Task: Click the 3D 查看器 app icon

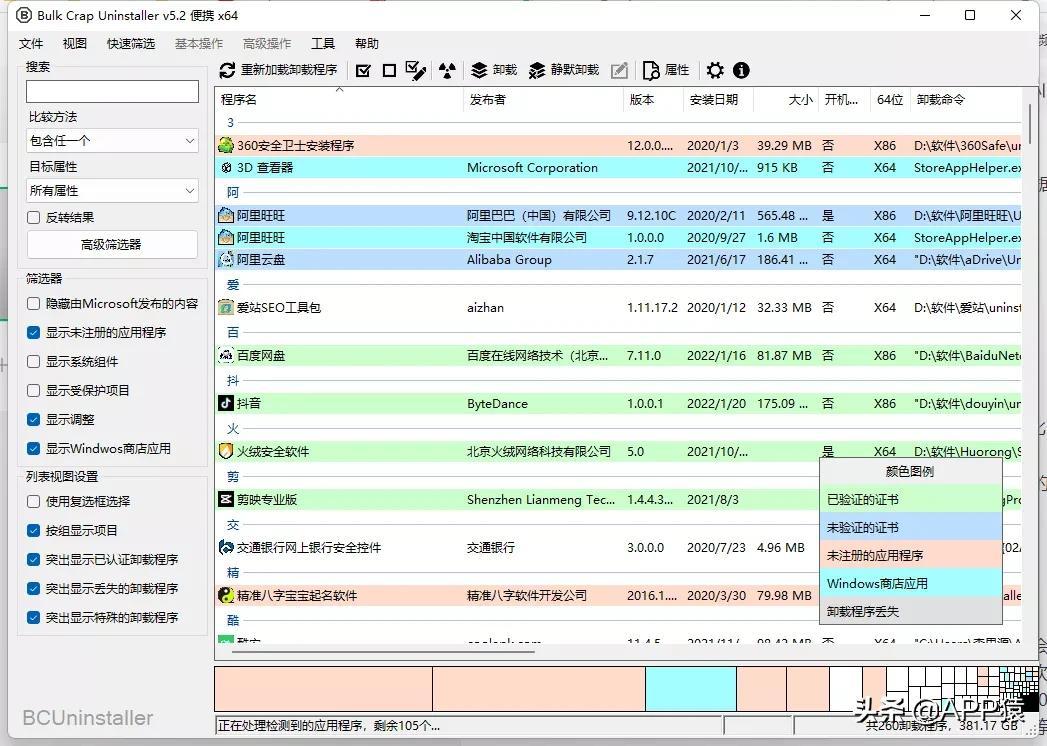Action: click(x=226, y=168)
